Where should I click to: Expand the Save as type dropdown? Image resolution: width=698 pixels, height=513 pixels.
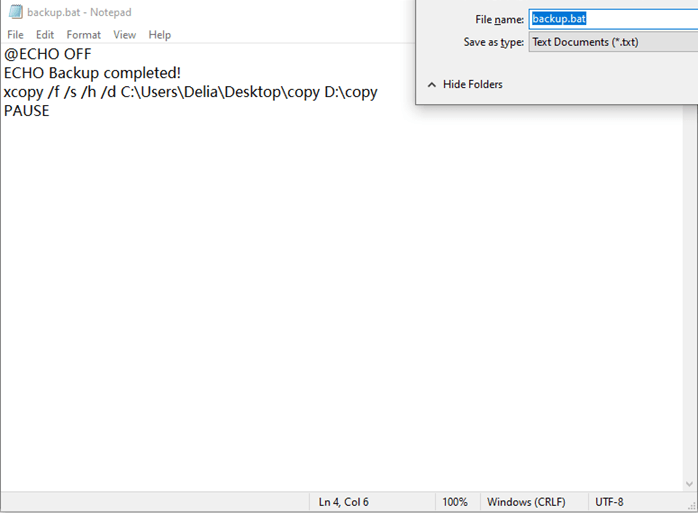pyautogui.click(x=612, y=42)
